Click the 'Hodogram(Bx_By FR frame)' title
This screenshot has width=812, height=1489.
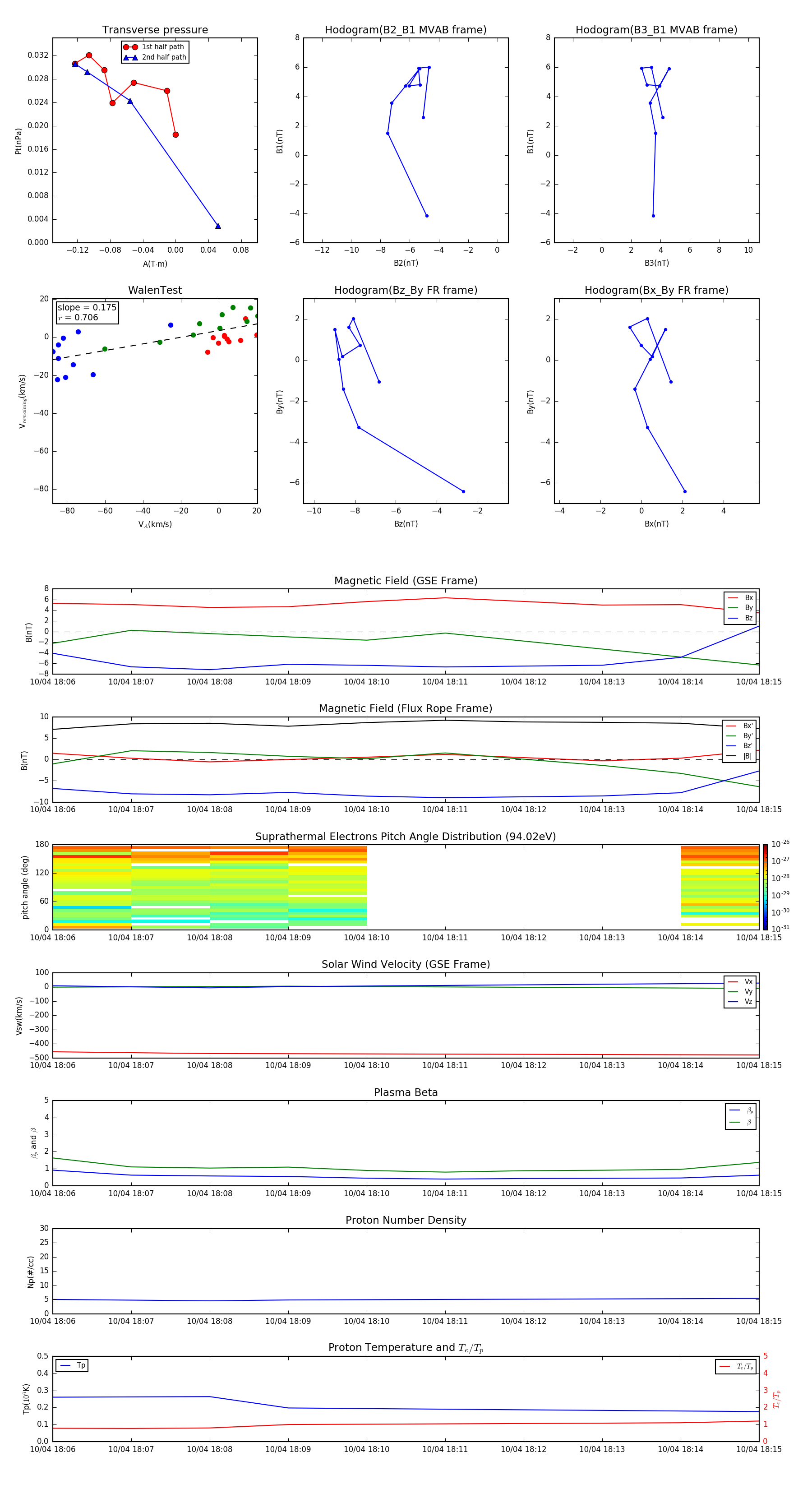[656, 290]
